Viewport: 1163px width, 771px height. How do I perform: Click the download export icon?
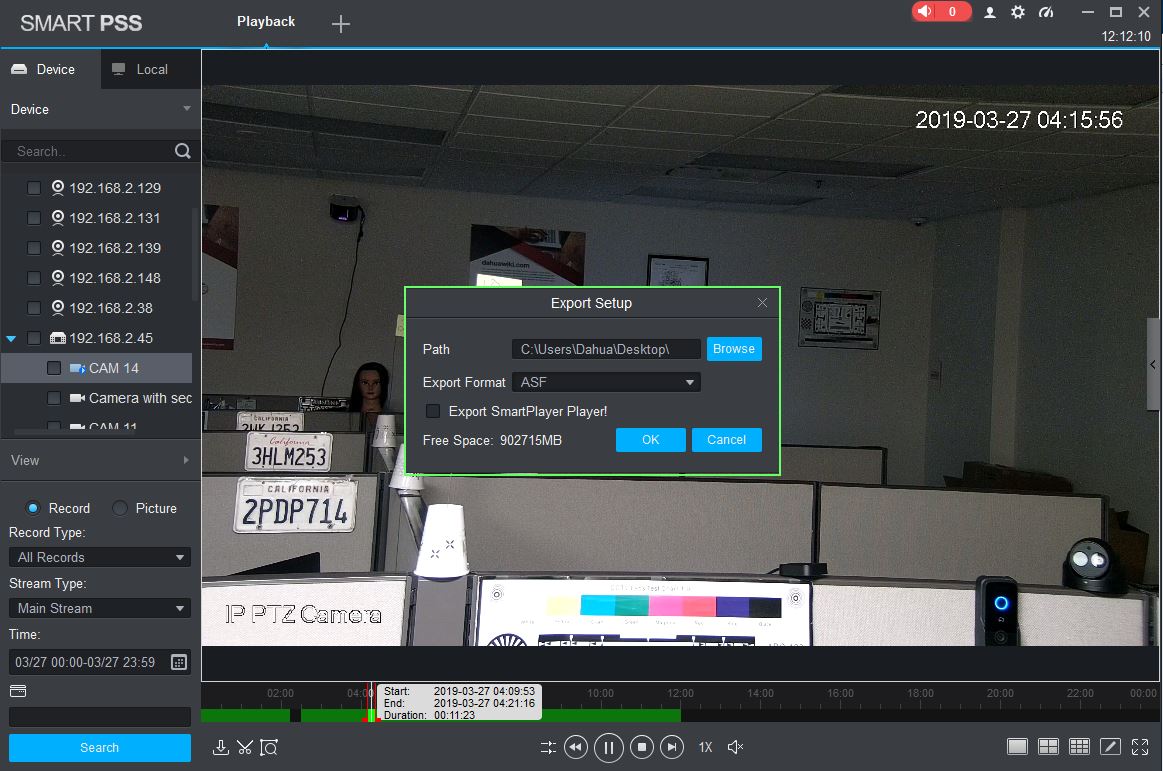tap(220, 747)
